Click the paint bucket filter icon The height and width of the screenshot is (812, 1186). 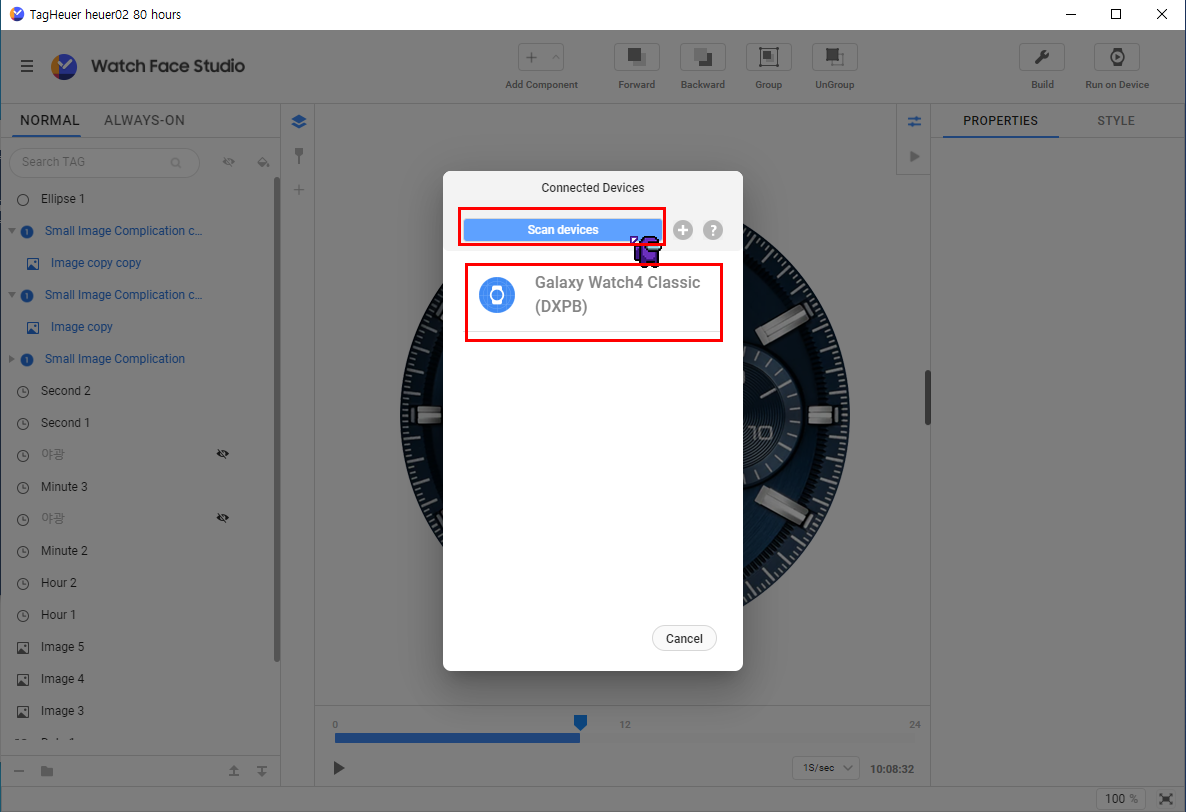(262, 163)
